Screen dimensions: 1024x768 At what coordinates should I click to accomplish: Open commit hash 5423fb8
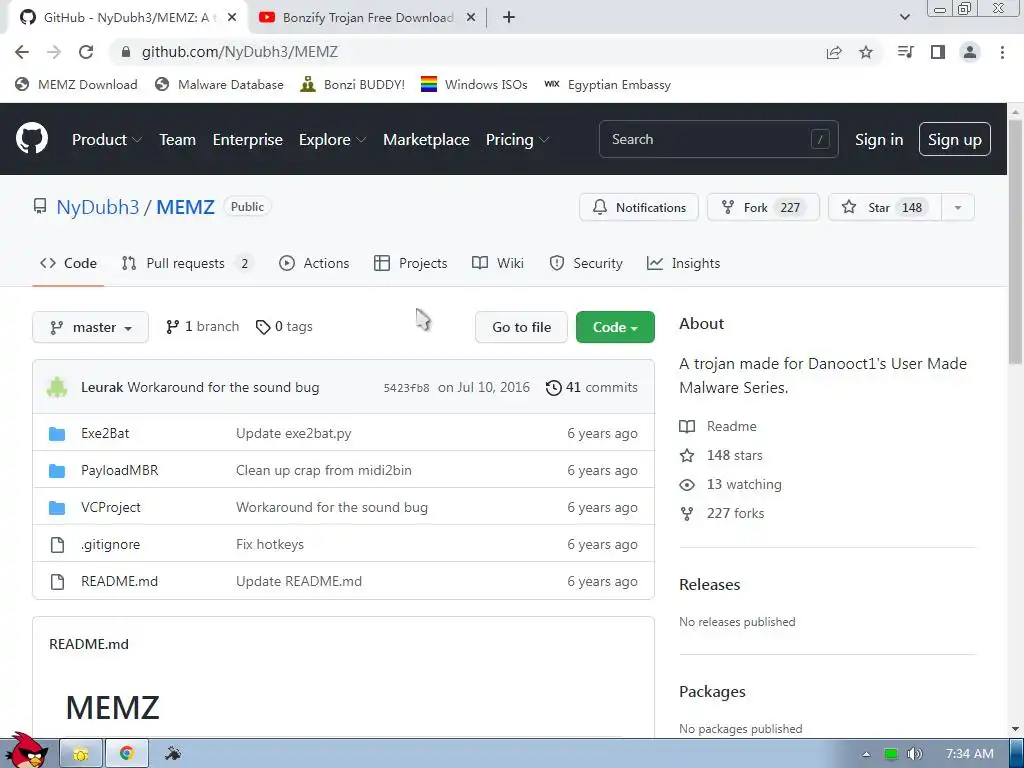[x=406, y=388]
